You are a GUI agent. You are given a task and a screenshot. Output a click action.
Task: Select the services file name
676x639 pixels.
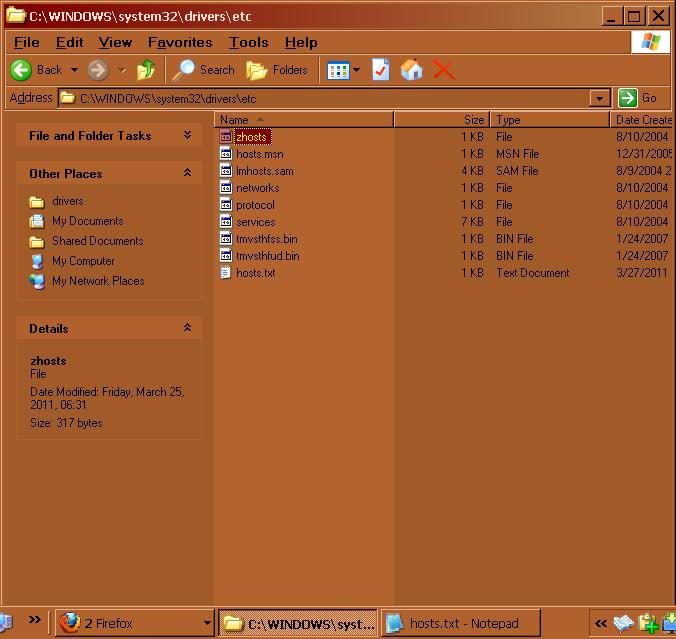point(256,222)
